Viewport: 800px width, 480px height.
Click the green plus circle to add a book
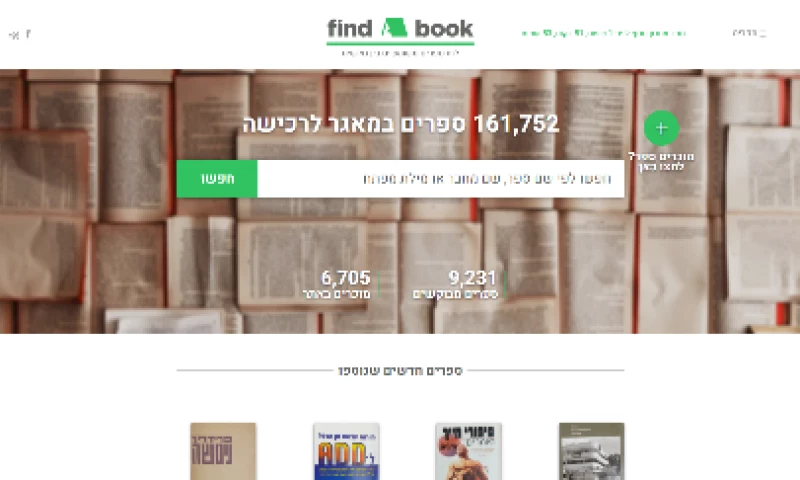[661, 128]
